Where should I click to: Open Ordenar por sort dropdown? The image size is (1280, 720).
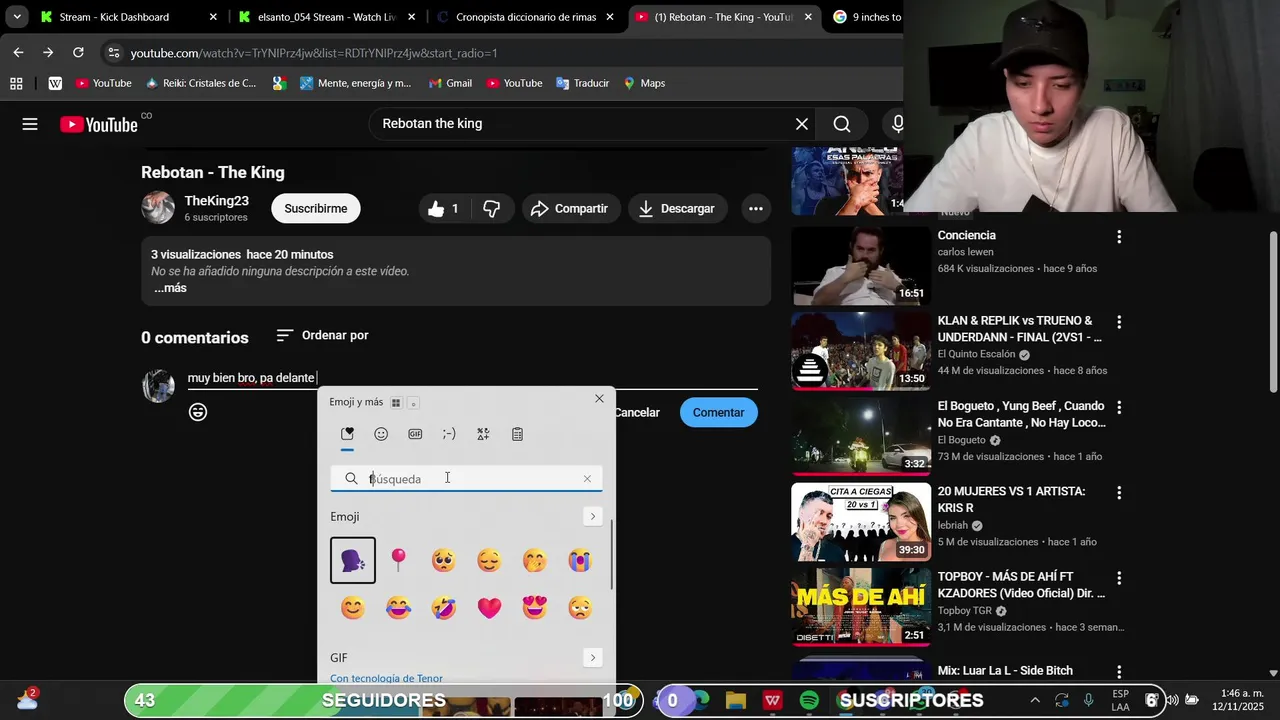point(322,335)
